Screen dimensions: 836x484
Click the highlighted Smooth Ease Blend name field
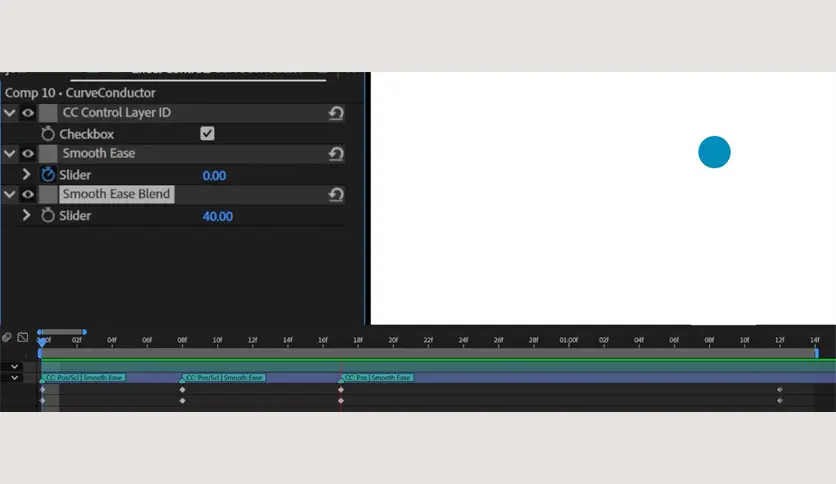tap(117, 194)
